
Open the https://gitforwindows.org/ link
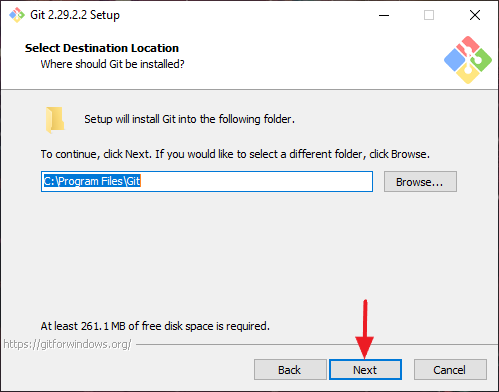click(x=67, y=344)
